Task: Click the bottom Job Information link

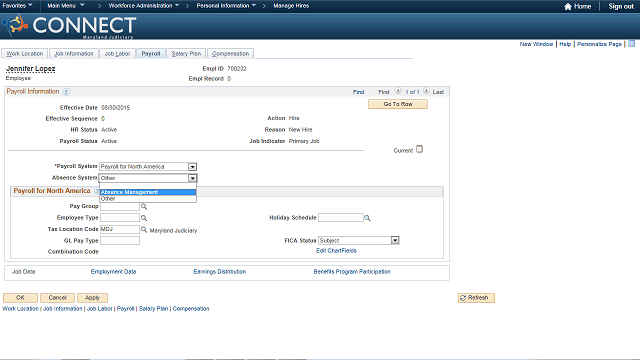Action: pyautogui.click(x=62, y=309)
